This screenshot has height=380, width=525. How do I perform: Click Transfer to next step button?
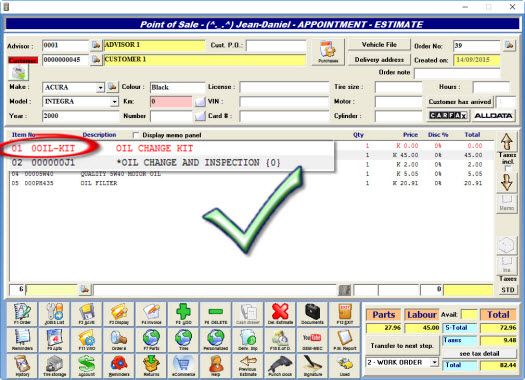point(402,346)
